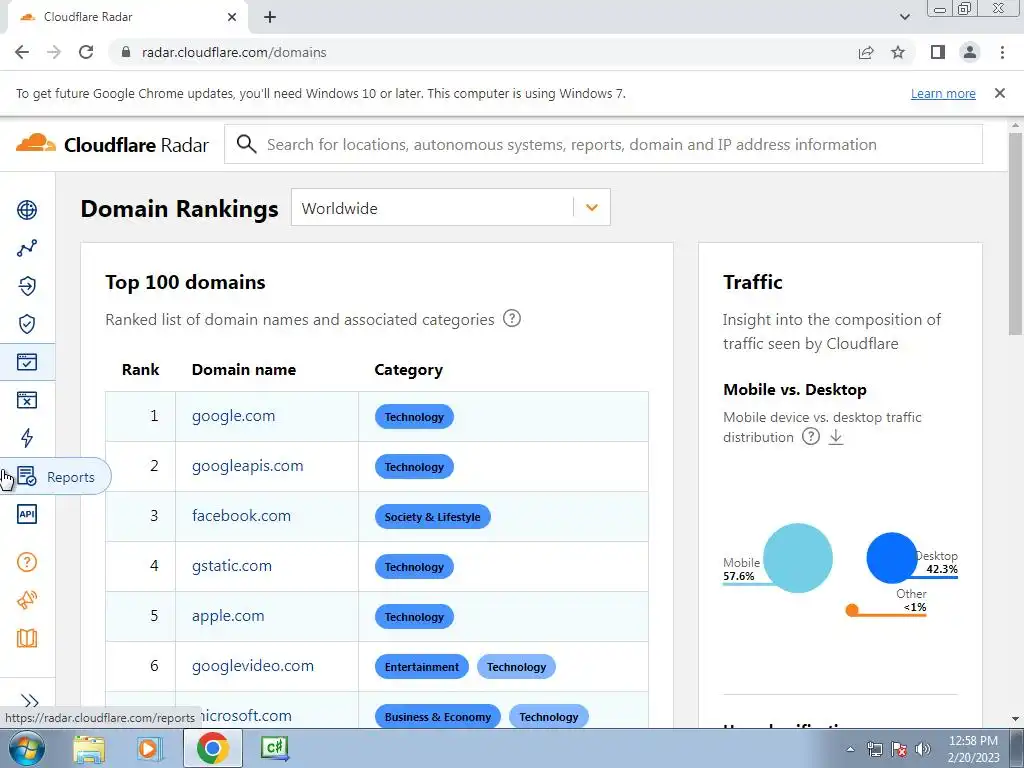Click the orange Other chart dot

(x=852, y=610)
